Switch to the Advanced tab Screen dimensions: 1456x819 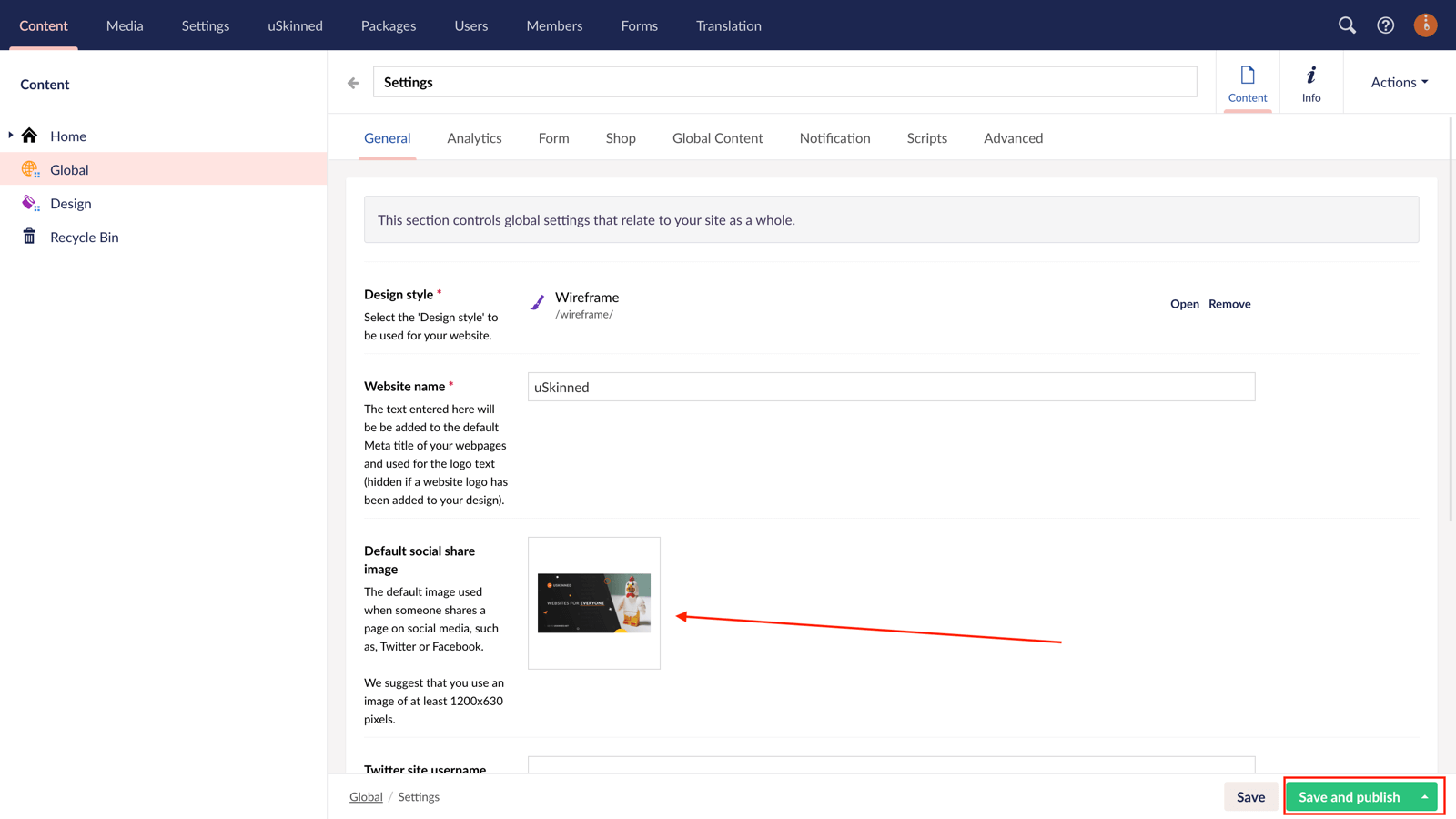click(x=1013, y=137)
